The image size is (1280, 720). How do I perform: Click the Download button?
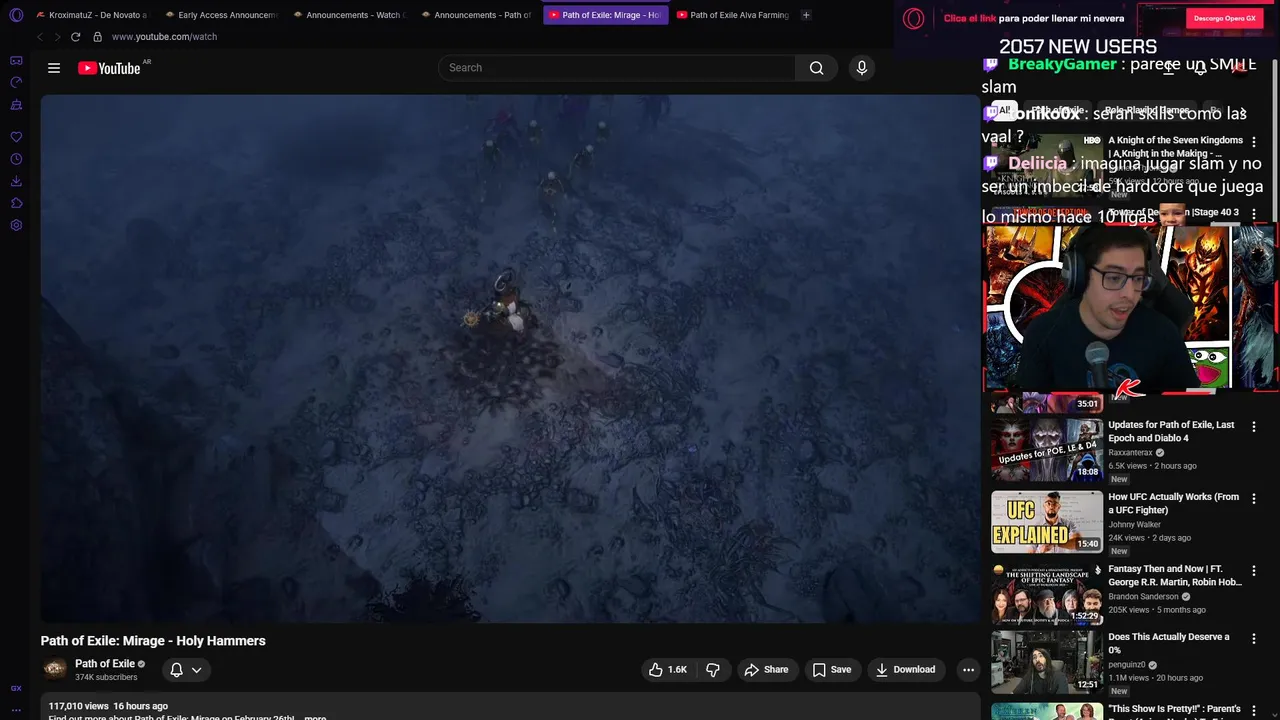[905, 670]
